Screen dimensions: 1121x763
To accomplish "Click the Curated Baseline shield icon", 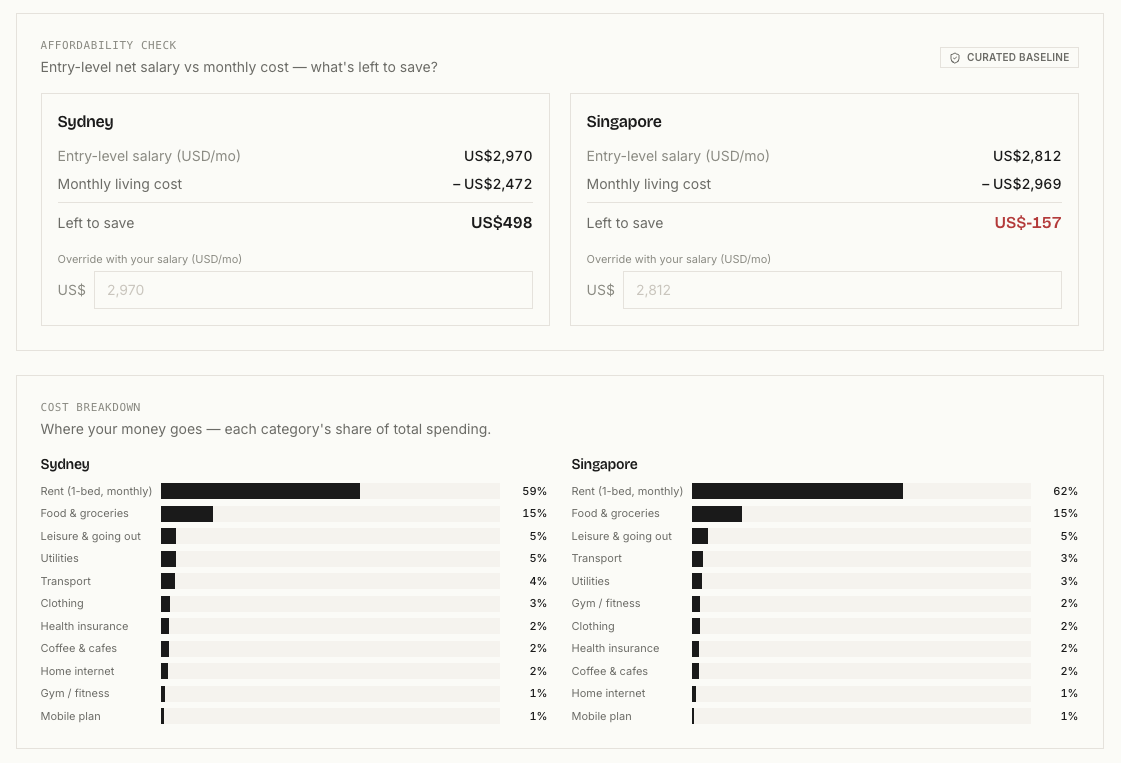I will 954,58.
